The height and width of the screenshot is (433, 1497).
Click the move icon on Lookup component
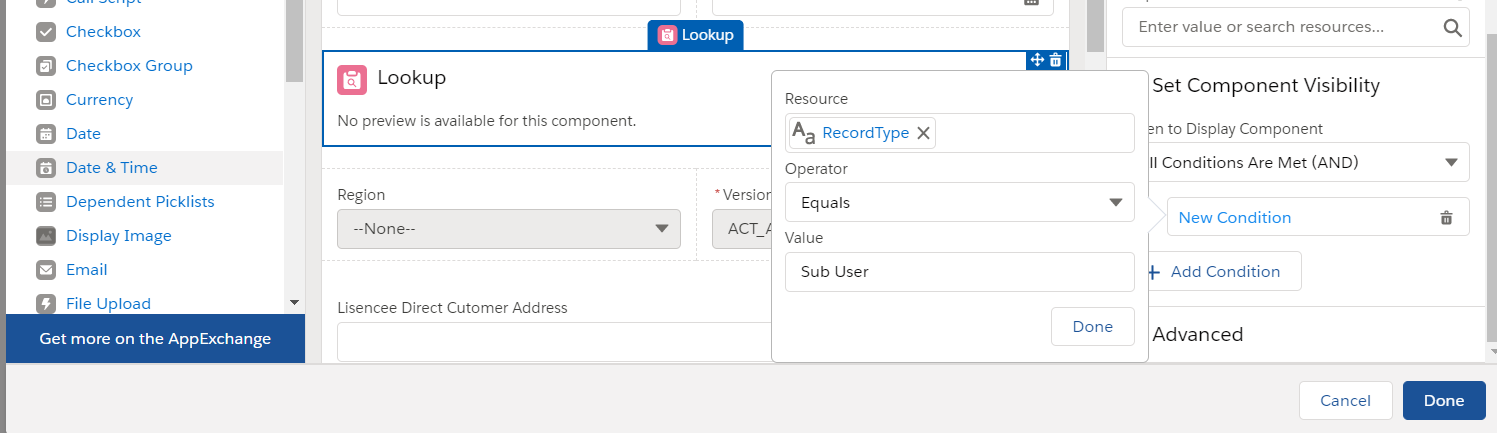[1037, 60]
